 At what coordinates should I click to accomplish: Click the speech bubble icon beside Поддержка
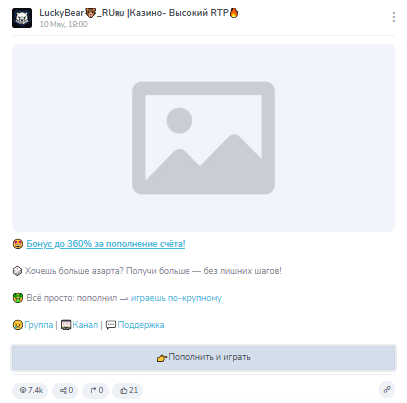click(x=111, y=325)
